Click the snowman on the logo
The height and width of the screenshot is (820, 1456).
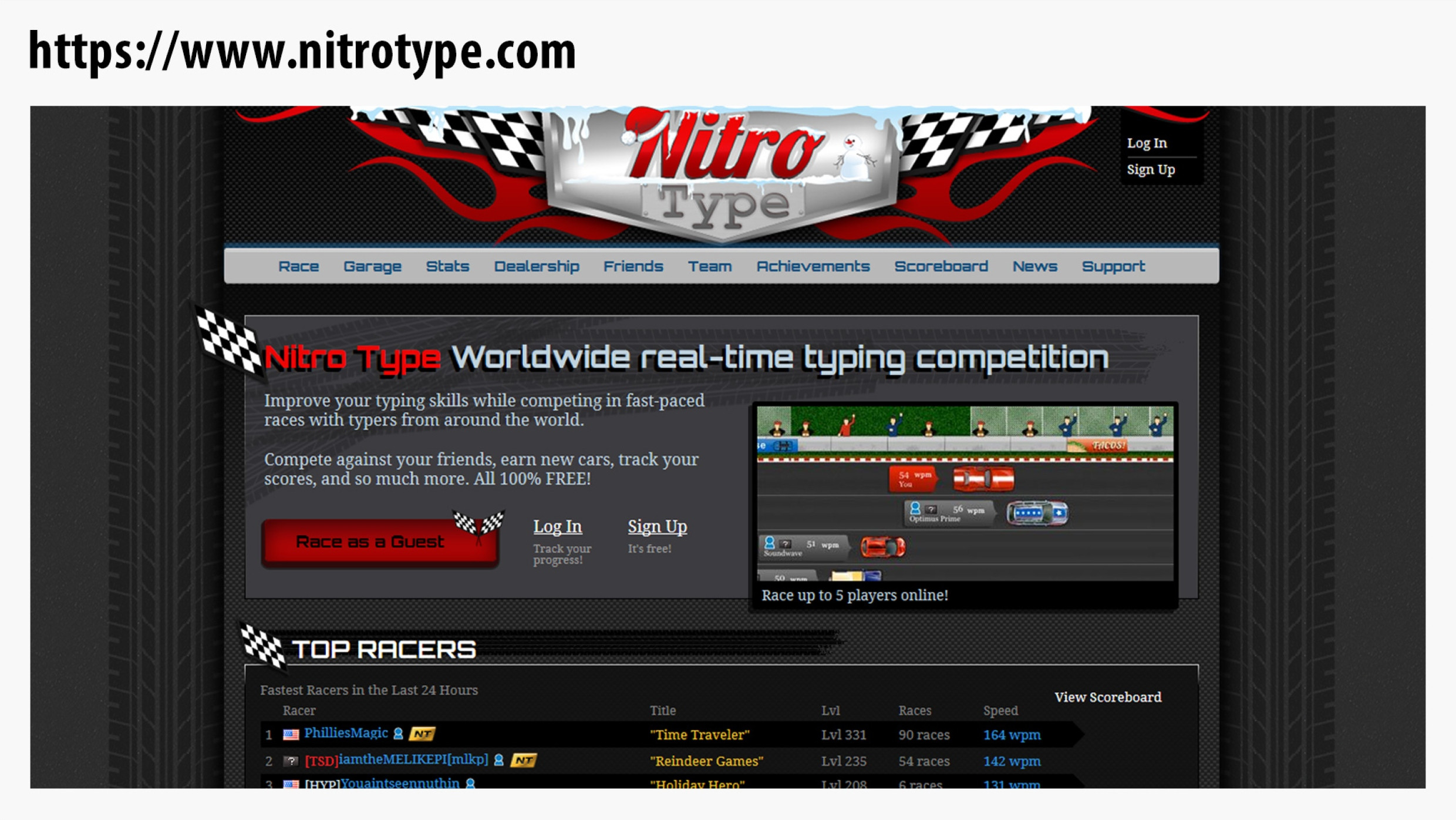tap(853, 157)
